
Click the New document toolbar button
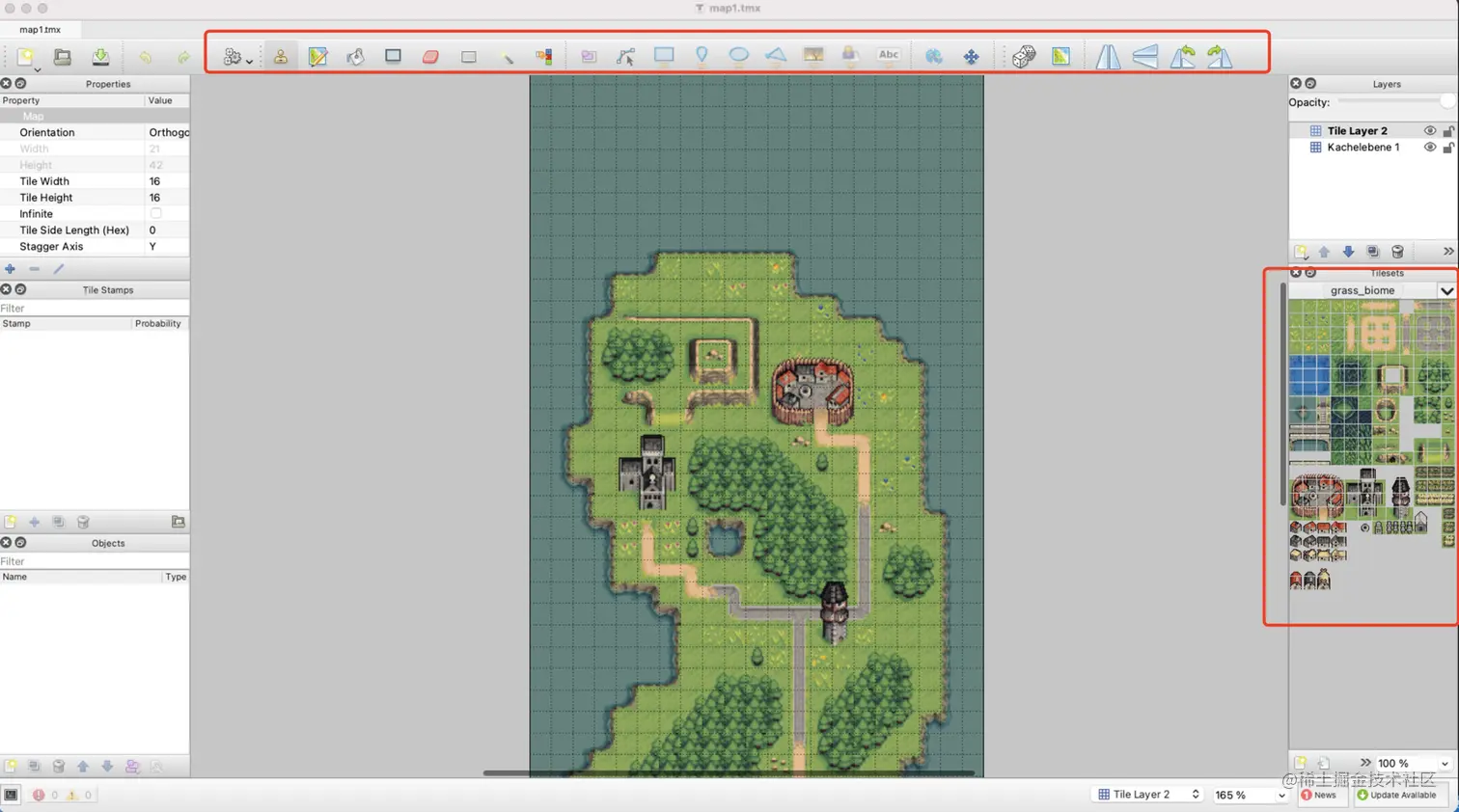pos(25,57)
